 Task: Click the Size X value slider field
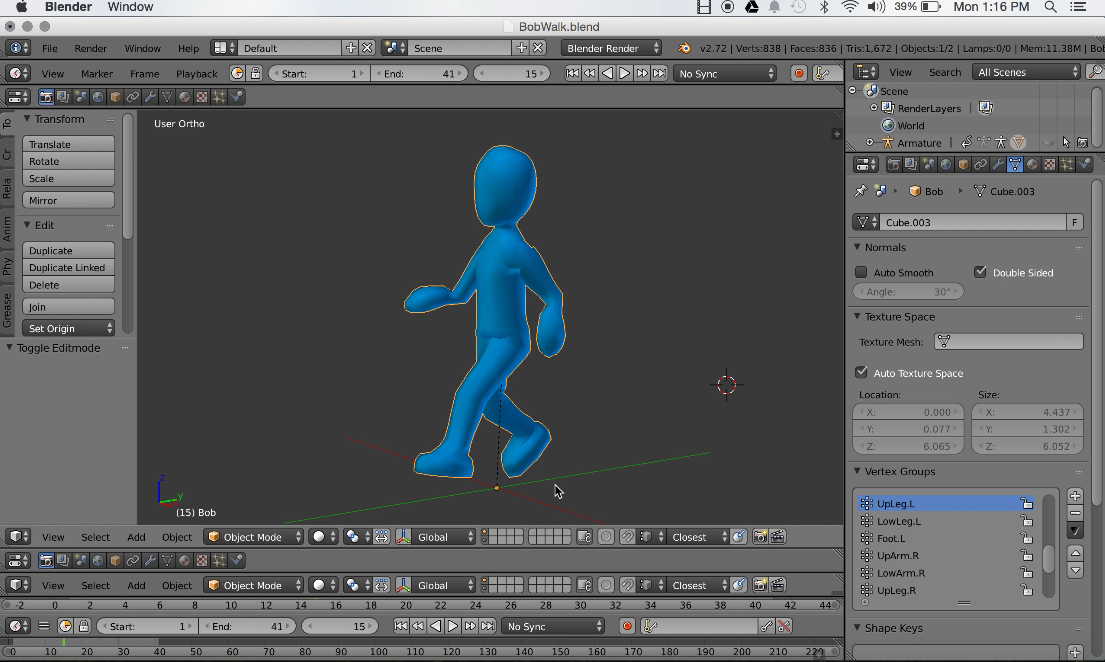(1027, 412)
